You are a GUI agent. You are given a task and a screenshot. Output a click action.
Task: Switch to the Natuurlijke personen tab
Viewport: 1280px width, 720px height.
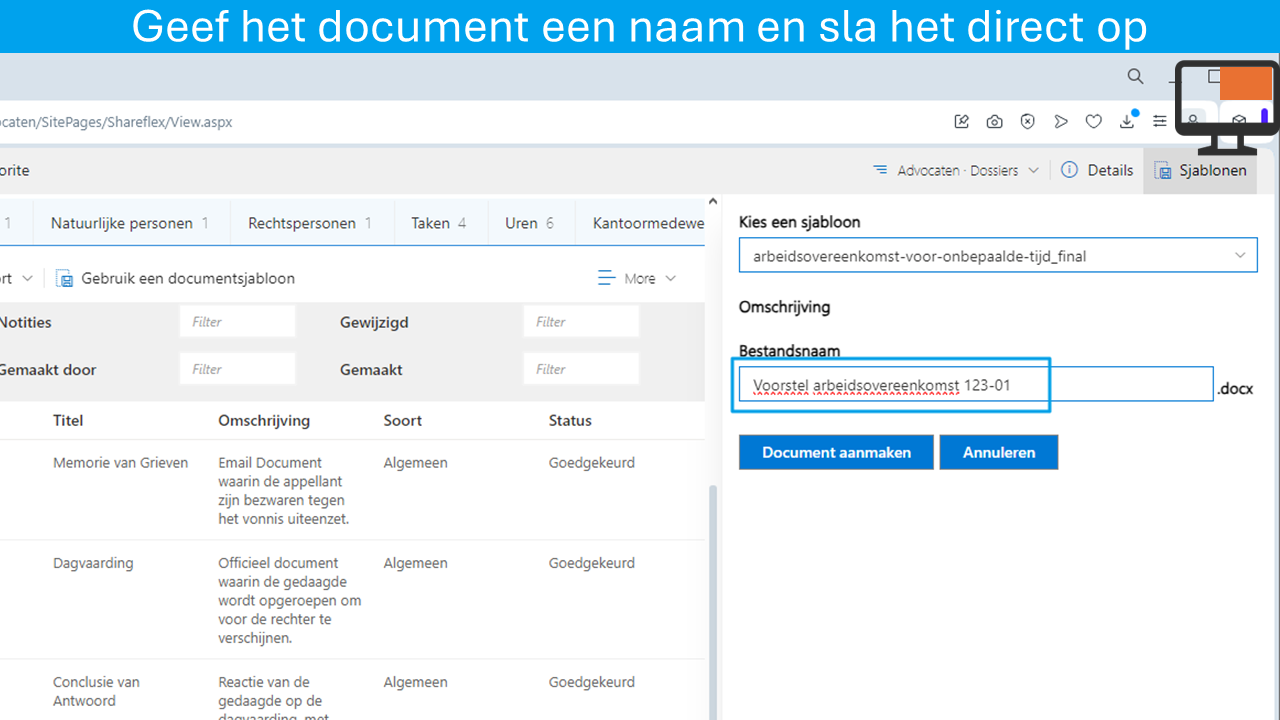point(130,223)
